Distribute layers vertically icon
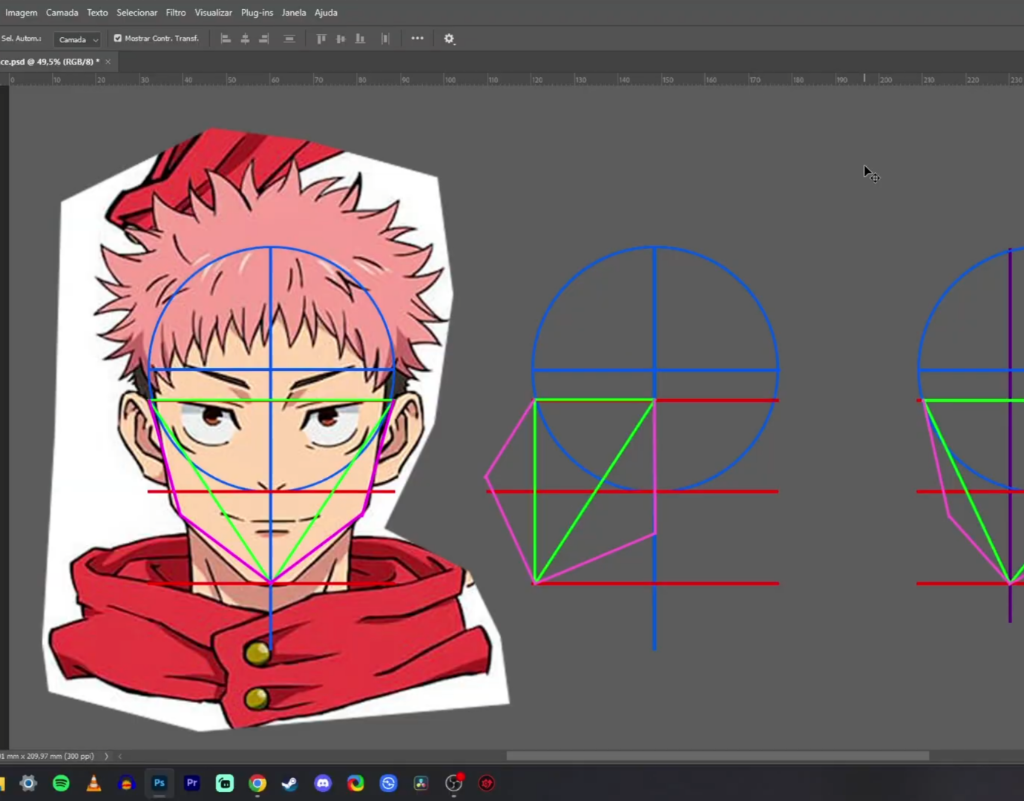 coord(289,39)
